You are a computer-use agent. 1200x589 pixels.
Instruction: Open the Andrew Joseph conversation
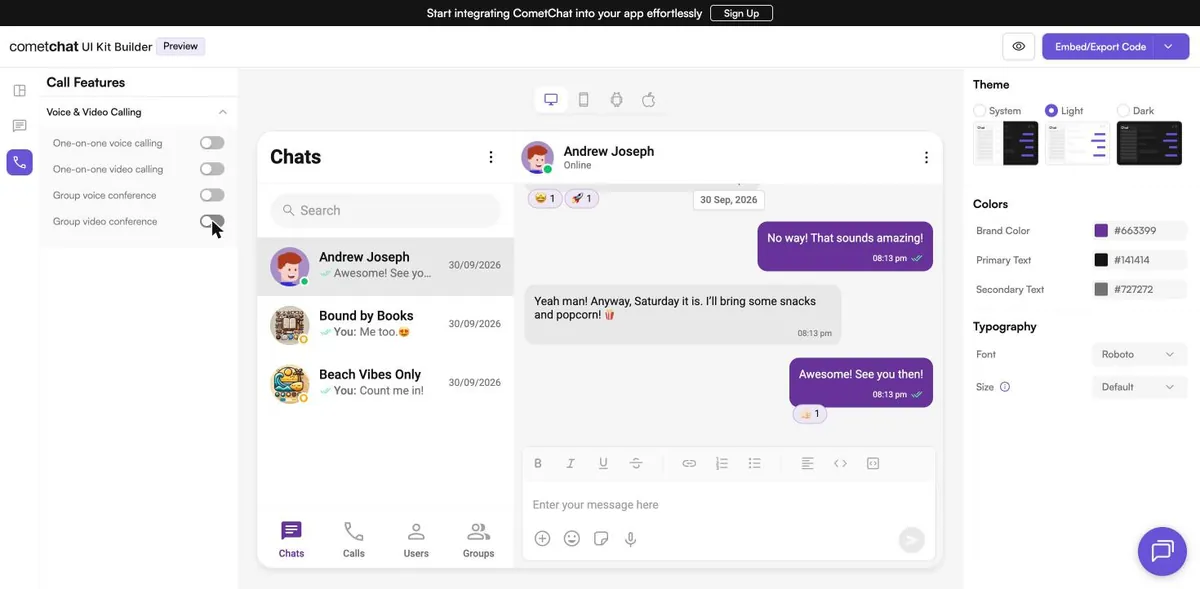point(385,266)
